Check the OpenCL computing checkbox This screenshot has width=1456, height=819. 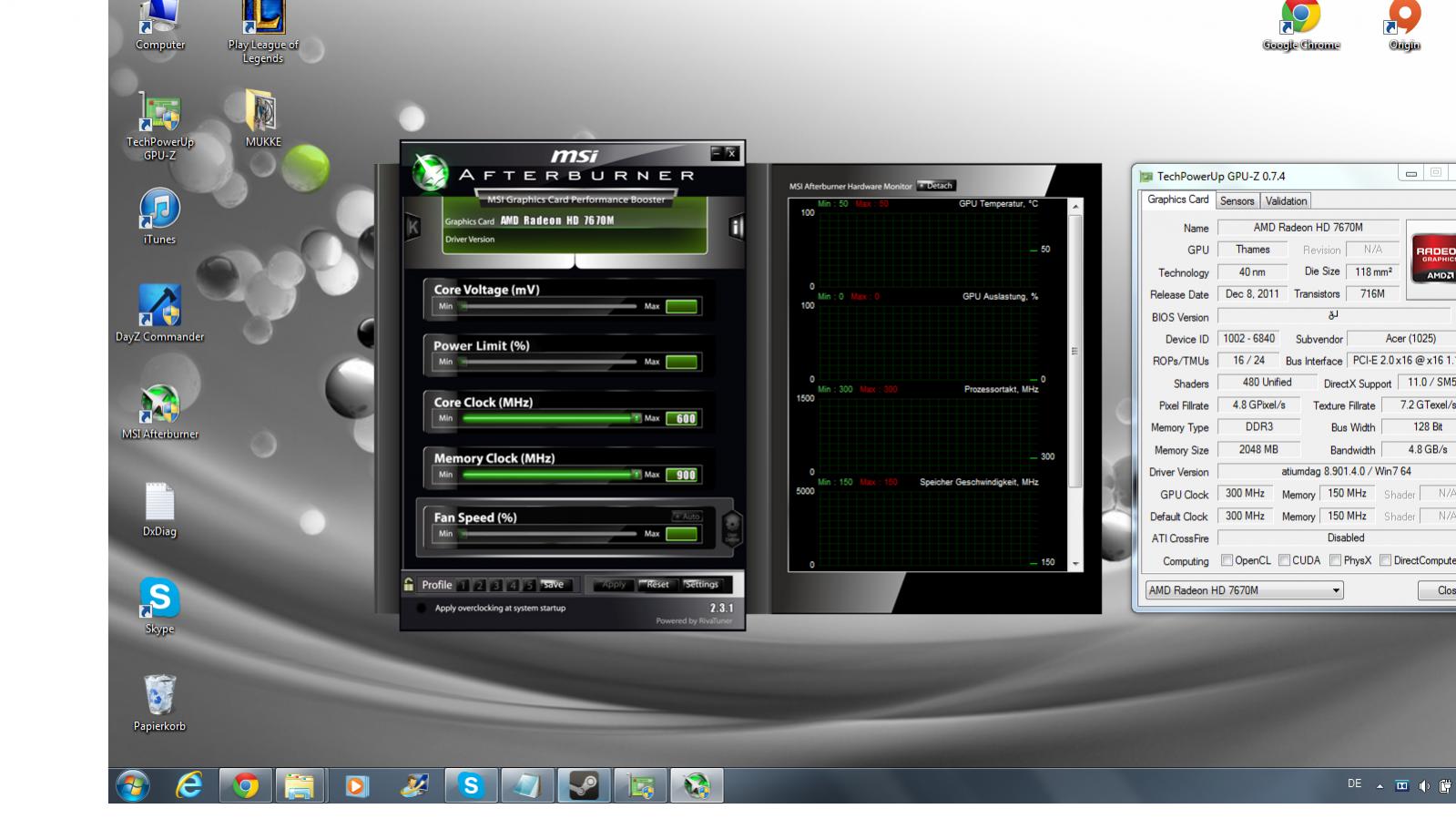(1227, 560)
